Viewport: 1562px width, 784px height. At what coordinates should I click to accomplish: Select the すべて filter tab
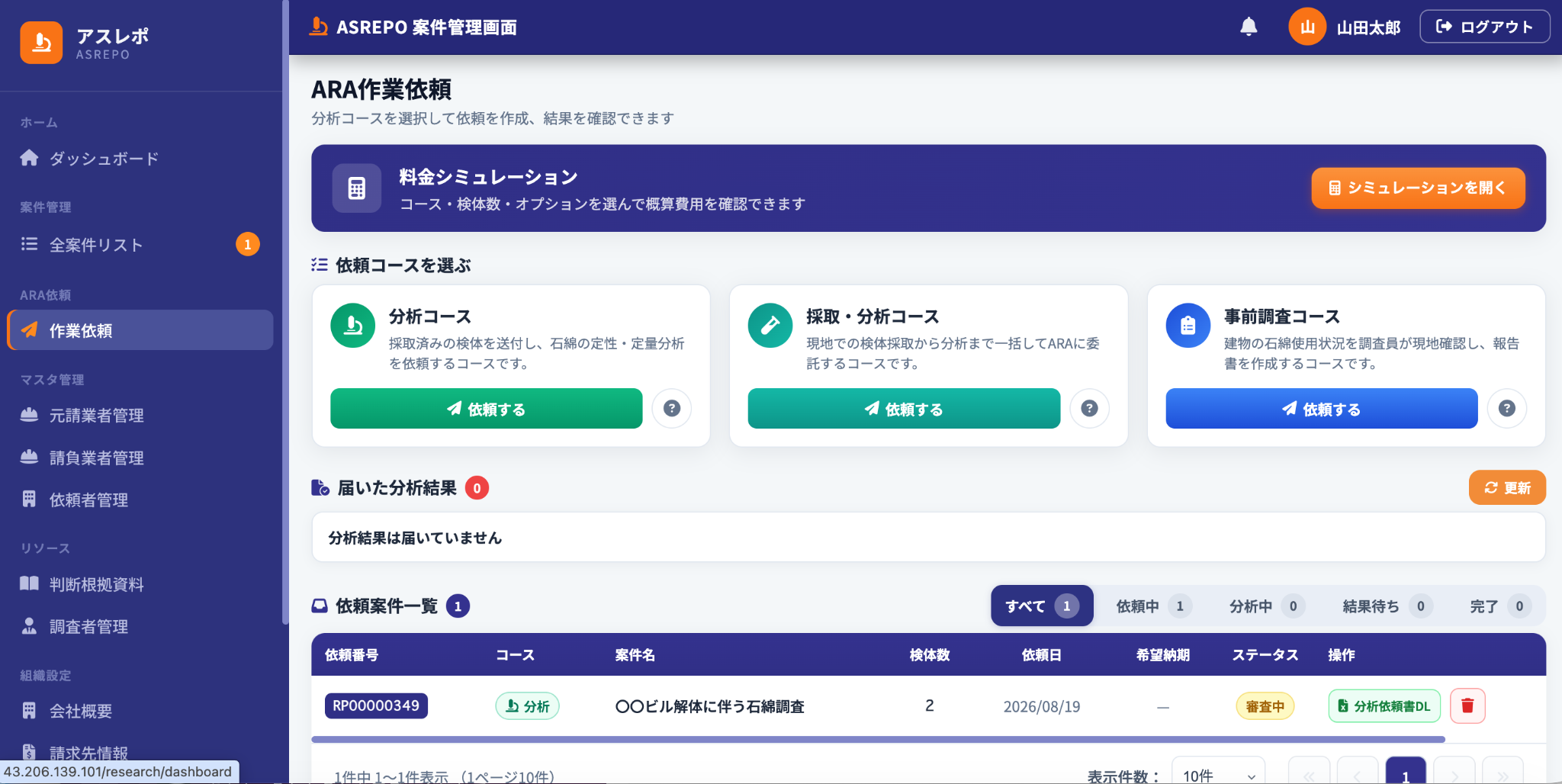(1042, 606)
